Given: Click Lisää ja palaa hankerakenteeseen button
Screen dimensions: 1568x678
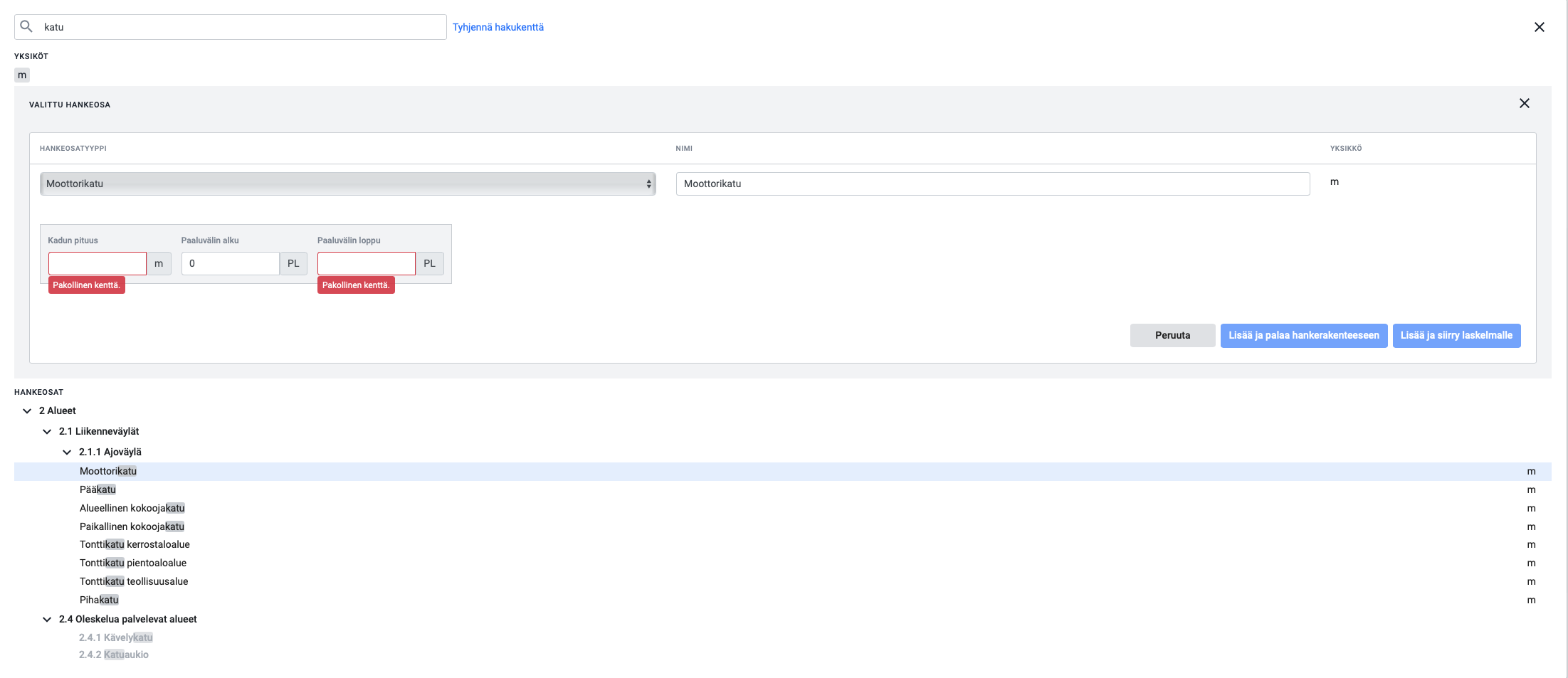Looking at the screenshot, I should click(1304, 335).
